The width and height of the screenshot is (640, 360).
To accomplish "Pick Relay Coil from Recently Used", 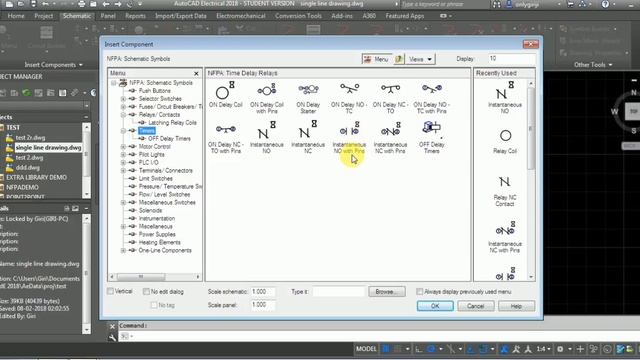I will click(505, 141).
